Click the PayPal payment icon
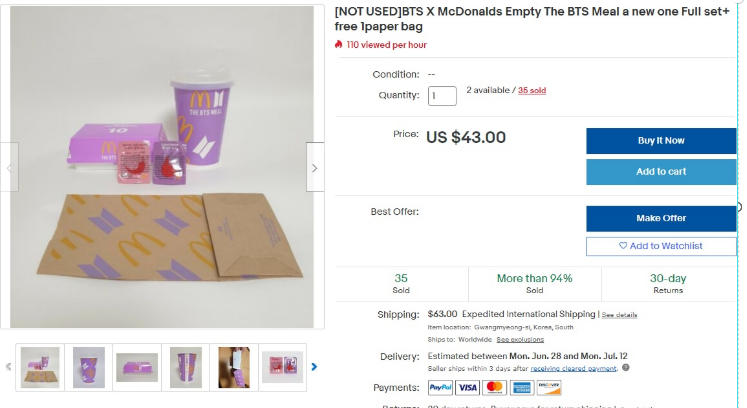 point(440,388)
